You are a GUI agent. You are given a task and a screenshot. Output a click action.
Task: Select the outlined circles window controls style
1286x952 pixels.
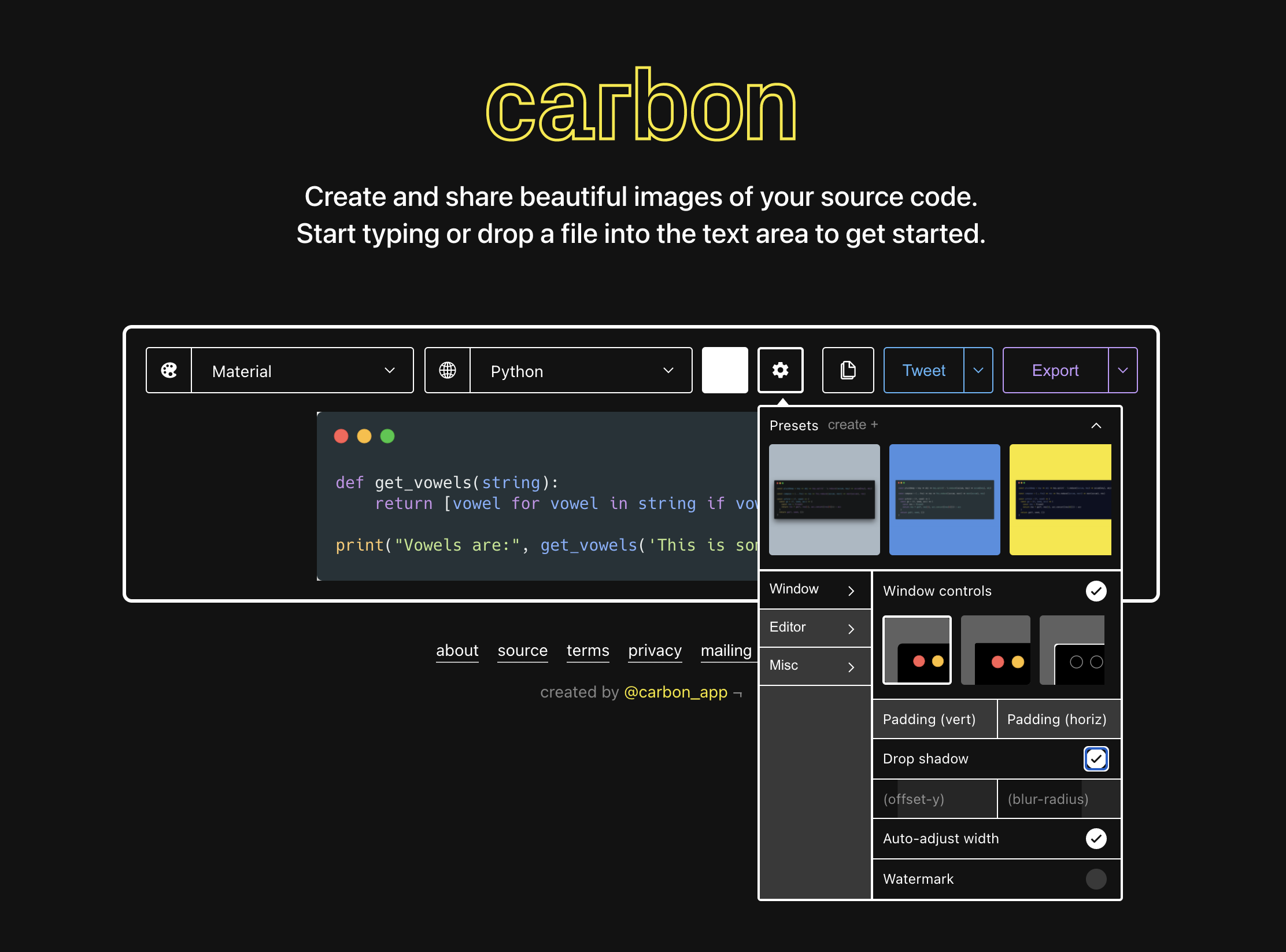(1072, 650)
